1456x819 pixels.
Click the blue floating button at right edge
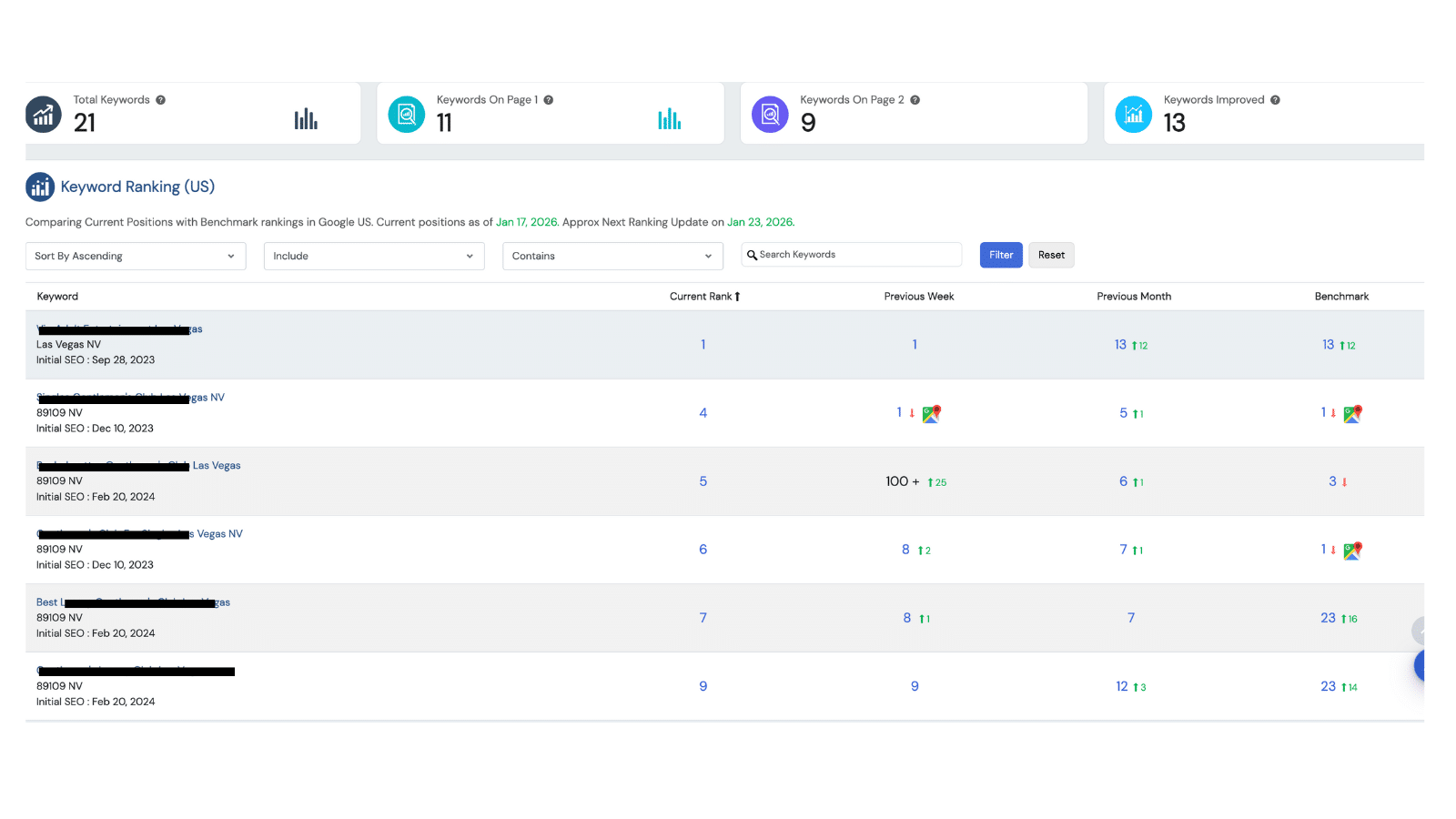coord(1420,666)
